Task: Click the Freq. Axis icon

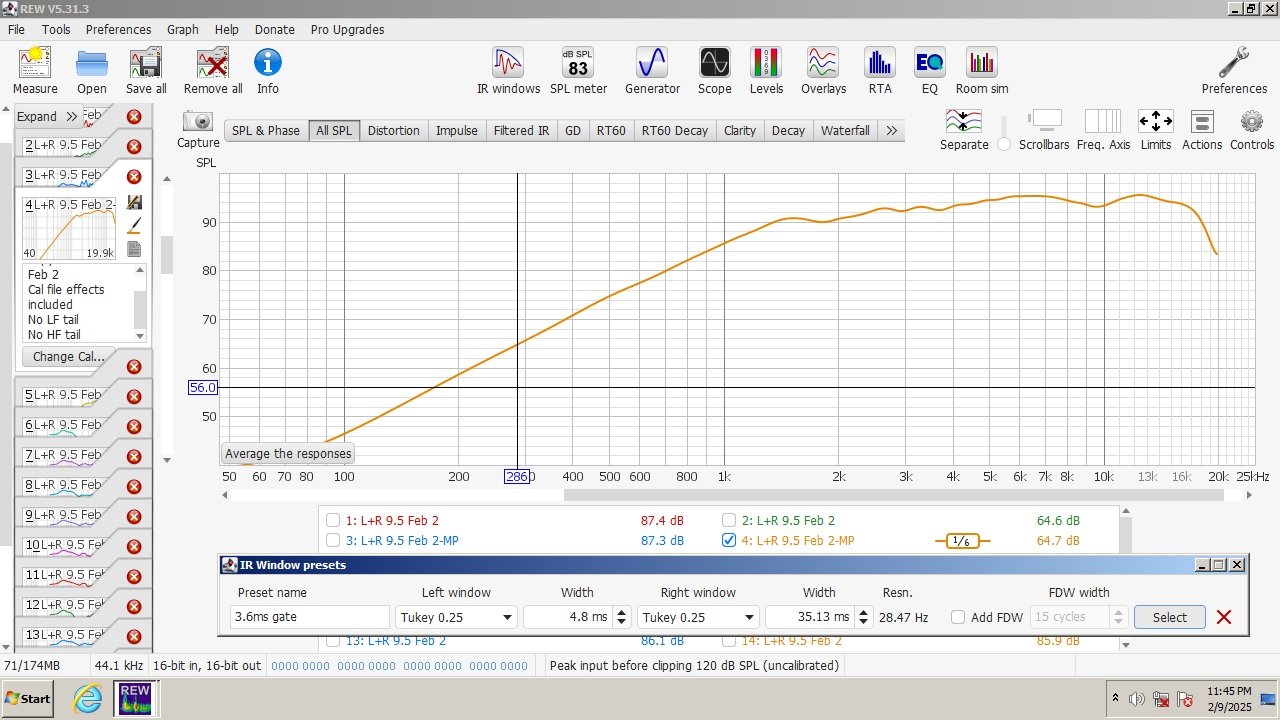Action: (x=1103, y=130)
